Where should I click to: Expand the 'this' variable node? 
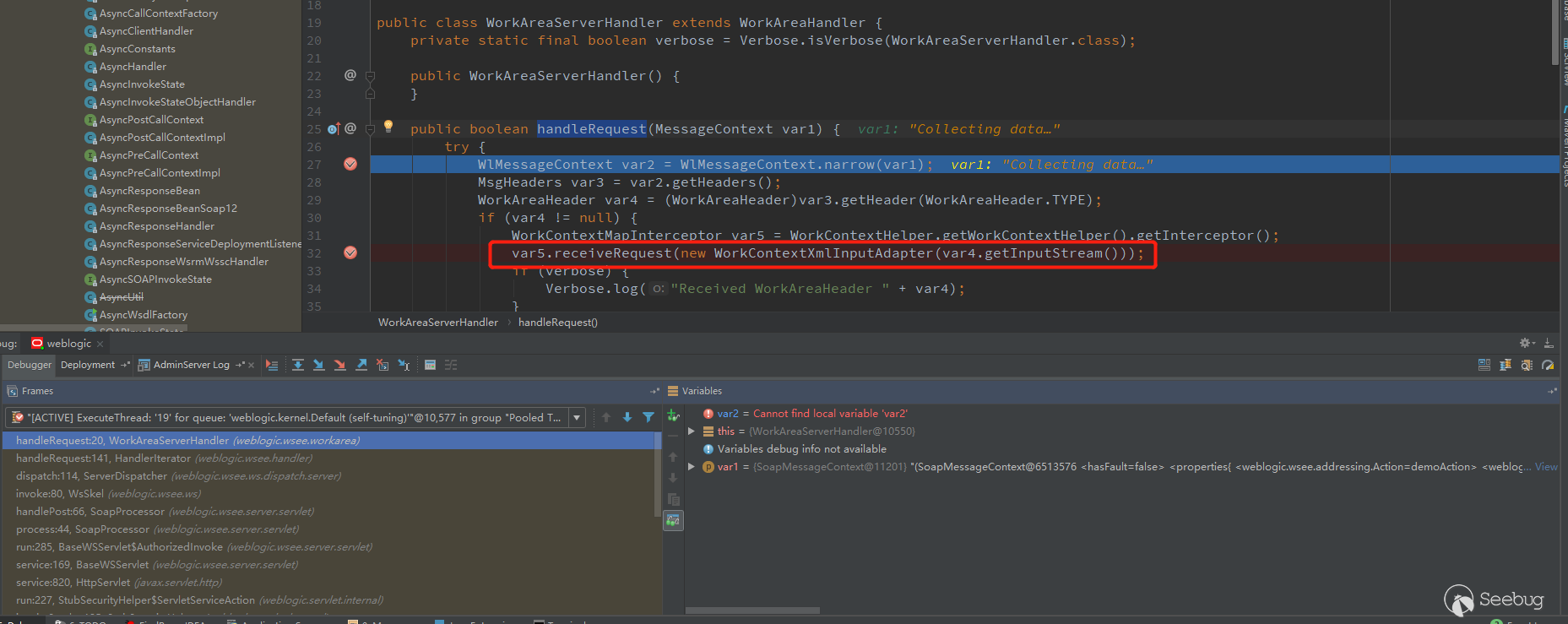pos(692,431)
